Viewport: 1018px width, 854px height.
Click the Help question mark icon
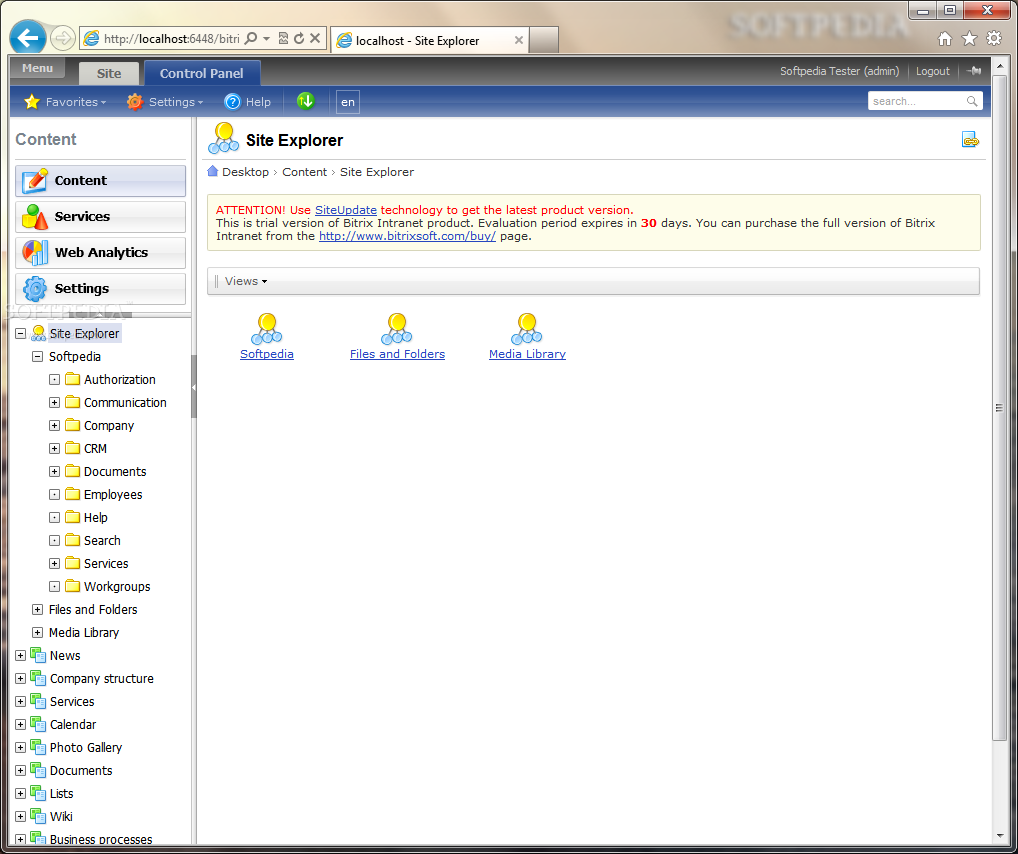[232, 101]
